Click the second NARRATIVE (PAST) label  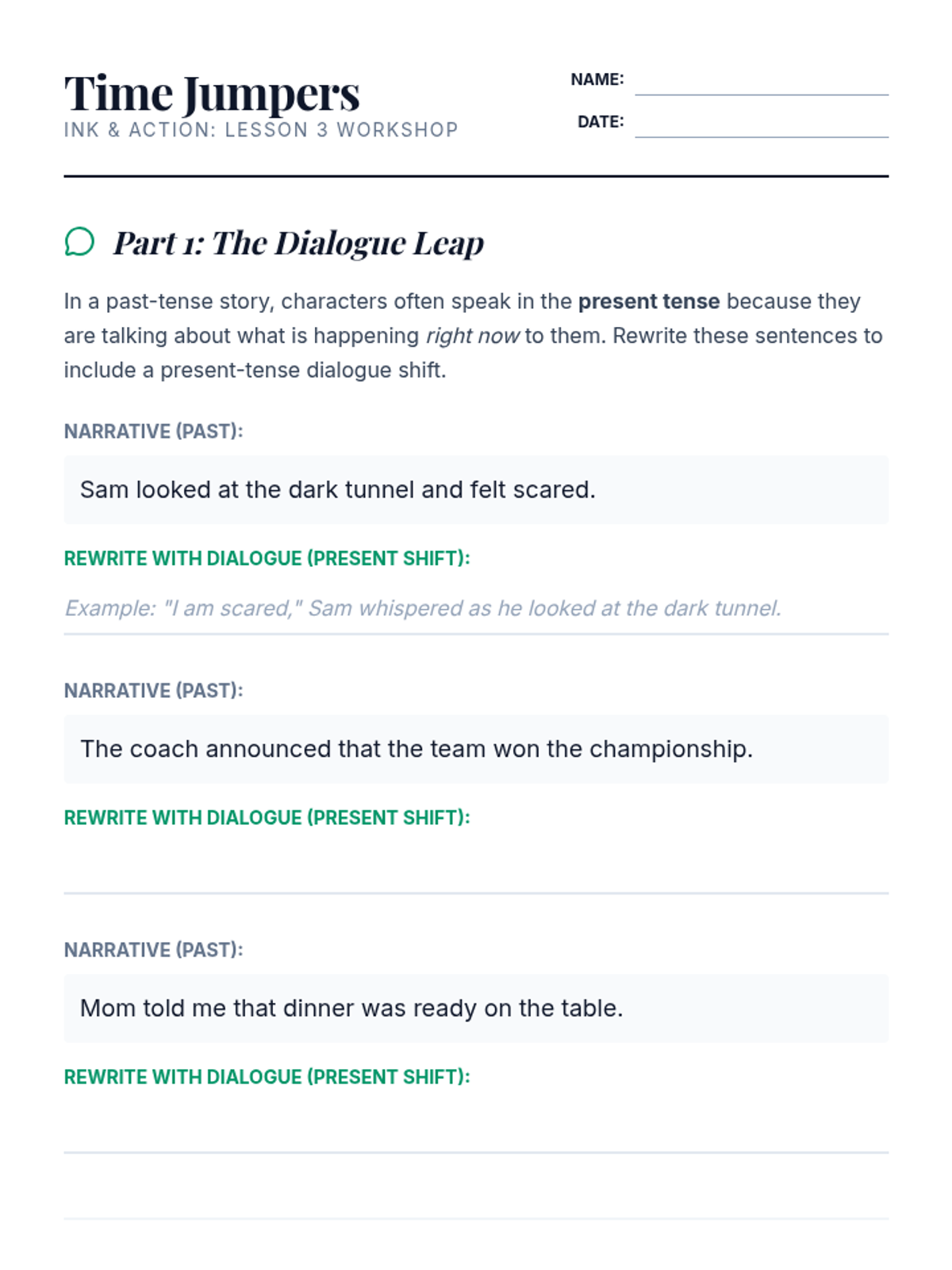point(154,691)
